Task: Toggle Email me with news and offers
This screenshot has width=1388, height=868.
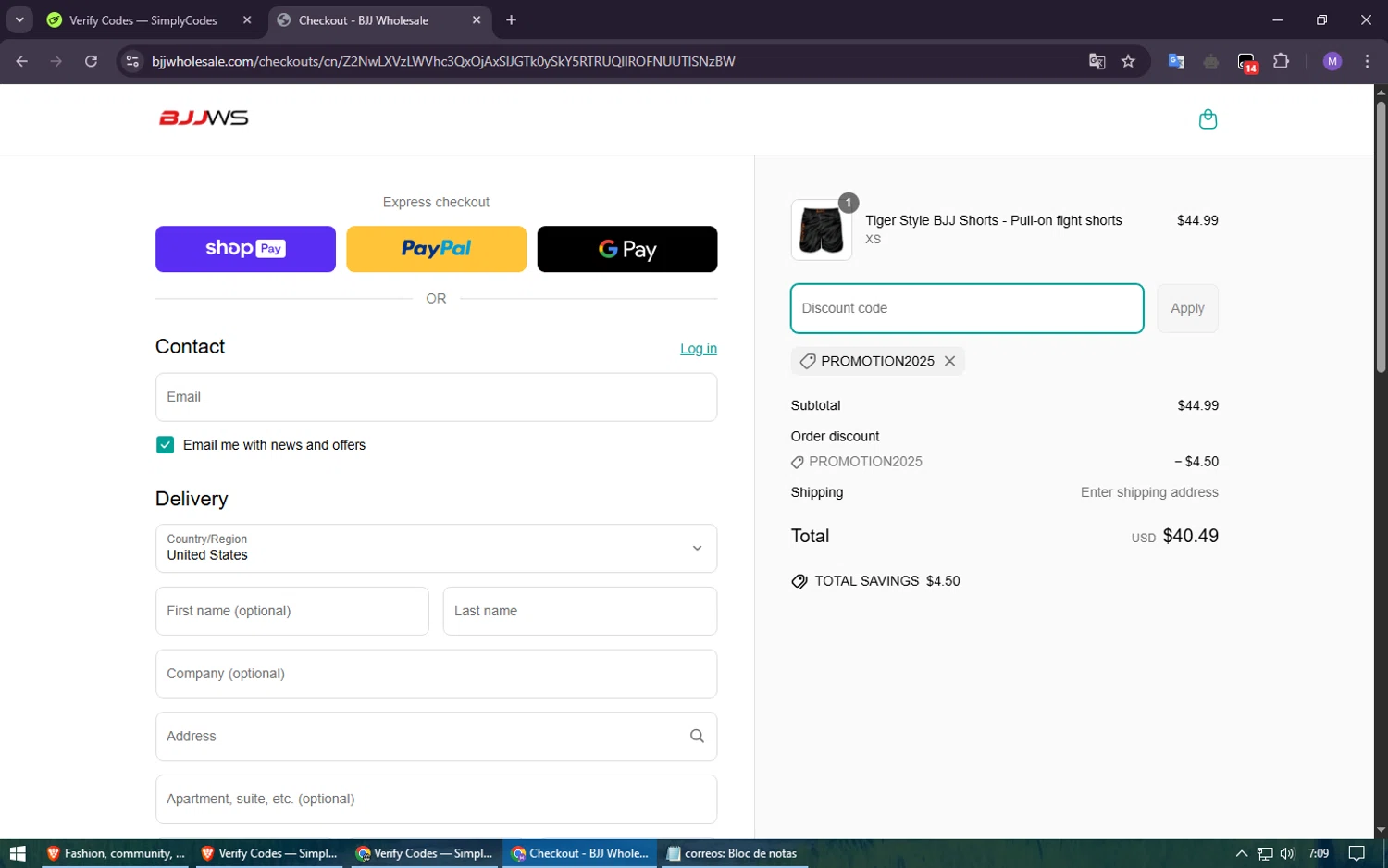Action: (x=165, y=445)
